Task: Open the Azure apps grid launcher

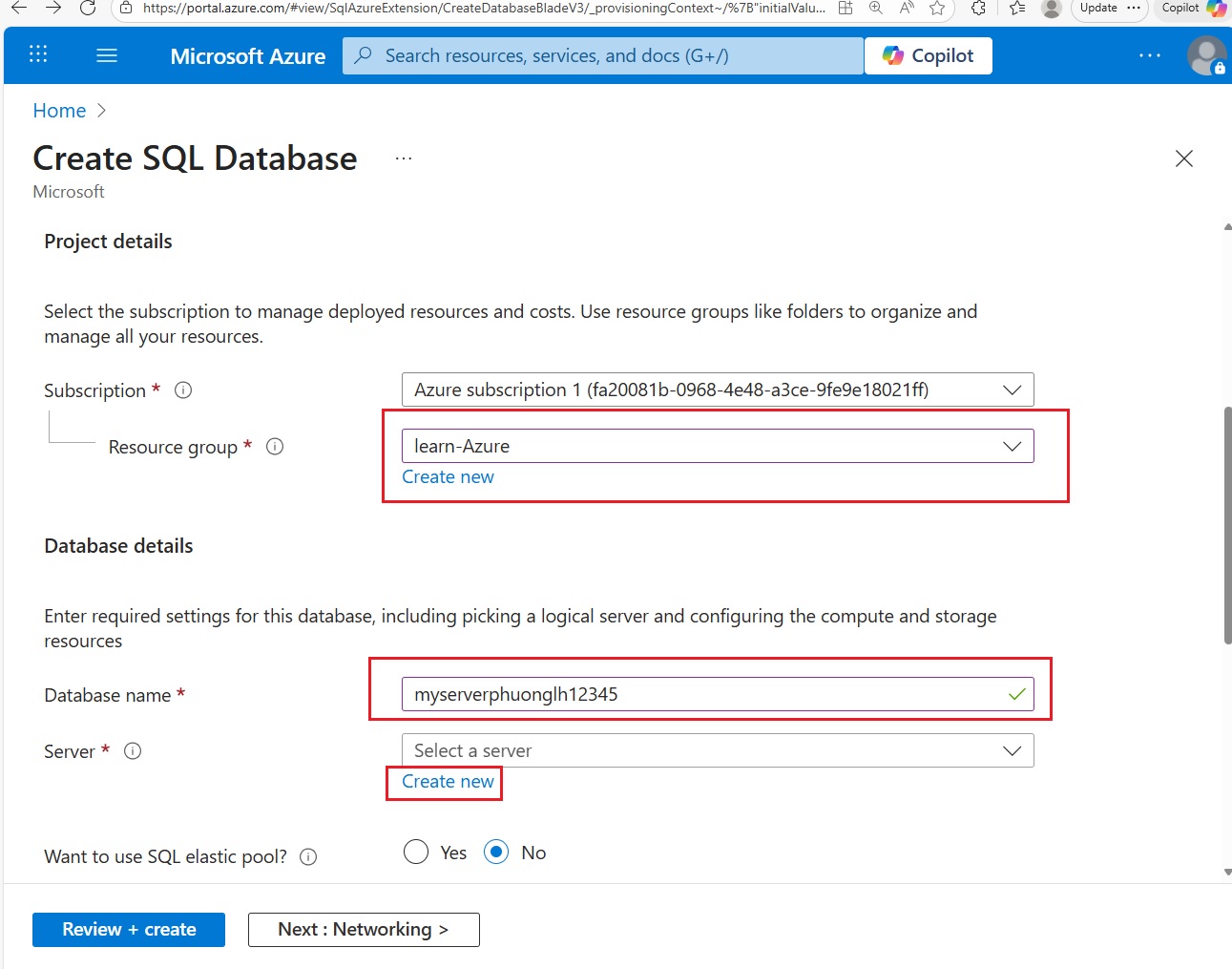Action: [x=38, y=54]
